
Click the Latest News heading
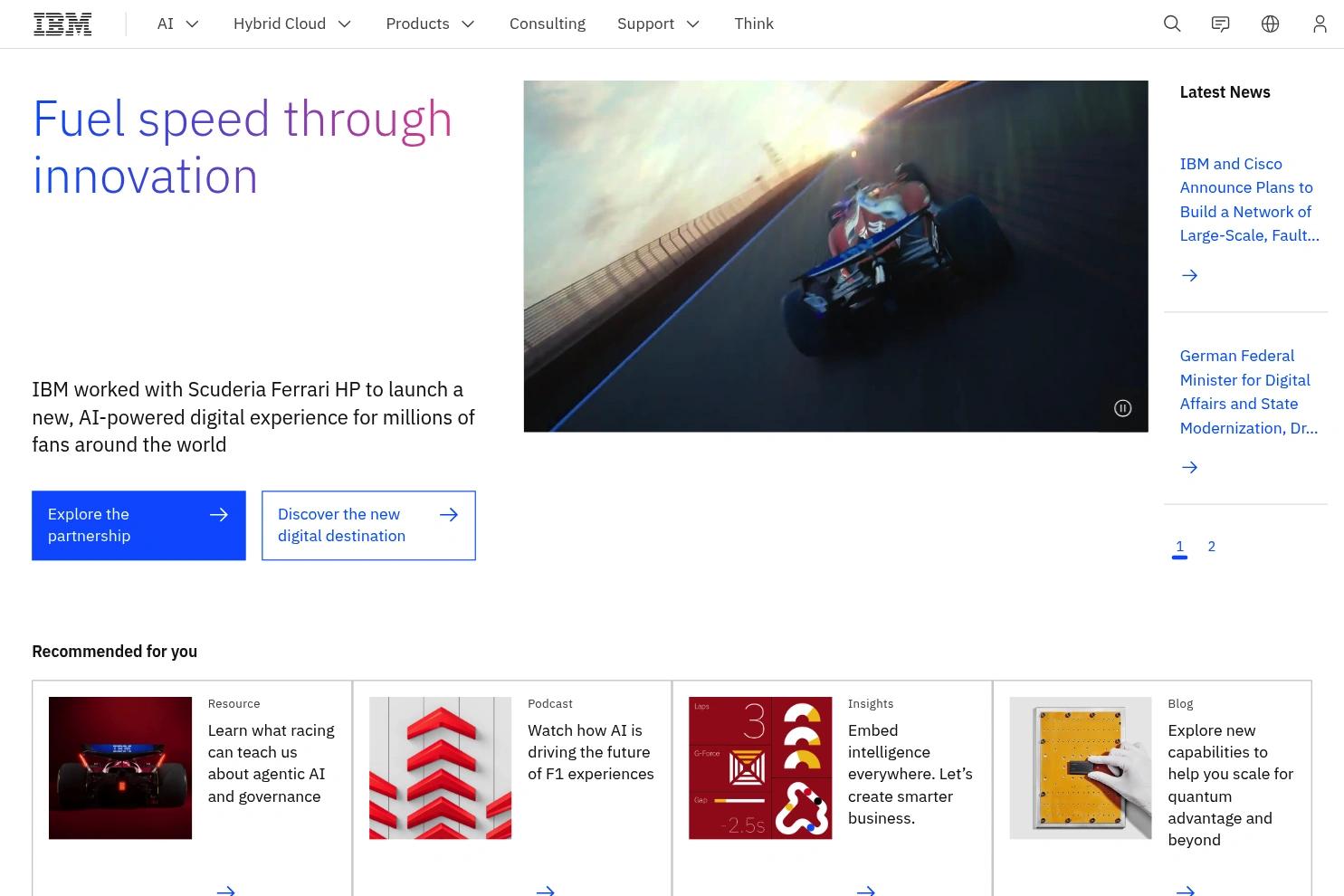1225,92
